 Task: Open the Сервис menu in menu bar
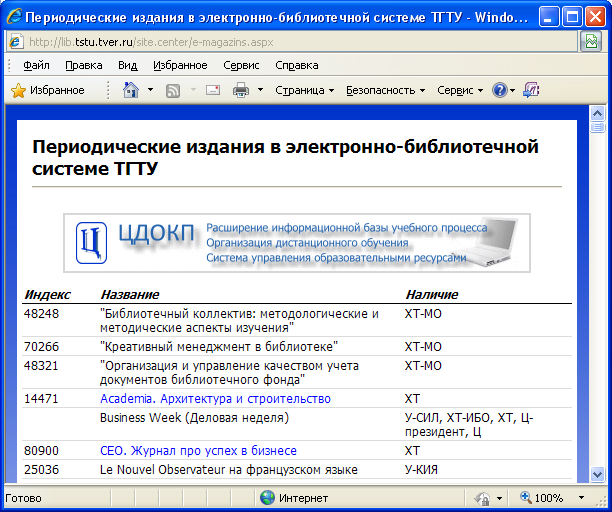(x=241, y=65)
